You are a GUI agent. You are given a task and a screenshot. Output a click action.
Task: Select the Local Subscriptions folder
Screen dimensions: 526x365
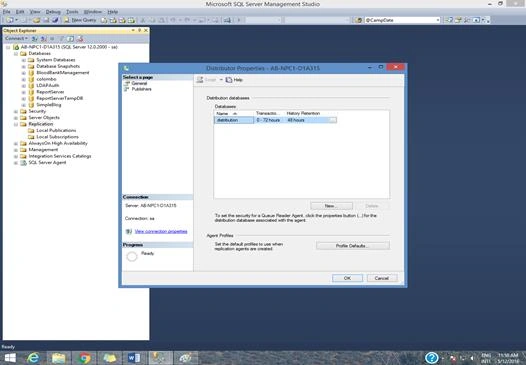pos(57,137)
